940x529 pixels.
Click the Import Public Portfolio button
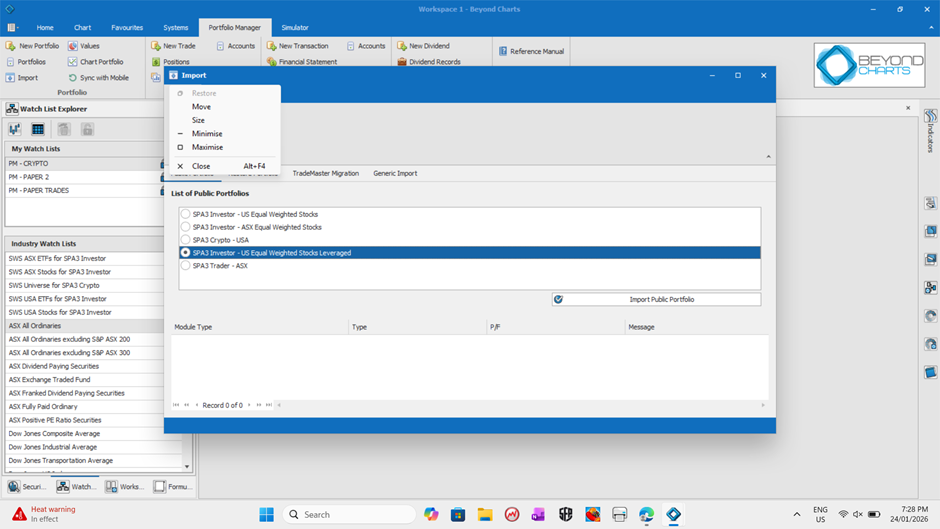click(656, 299)
